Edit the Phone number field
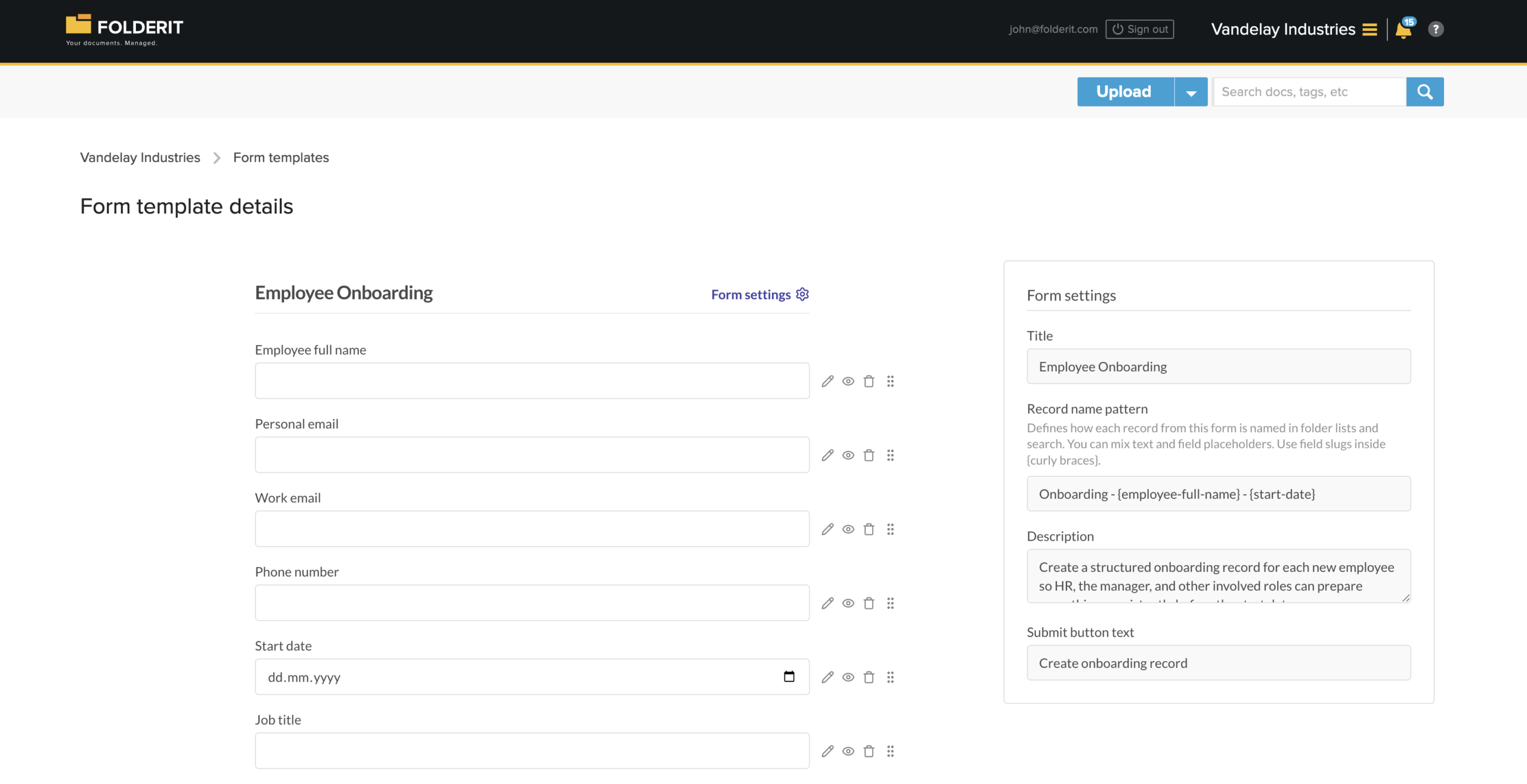Image resolution: width=1527 pixels, height=784 pixels. [827, 603]
